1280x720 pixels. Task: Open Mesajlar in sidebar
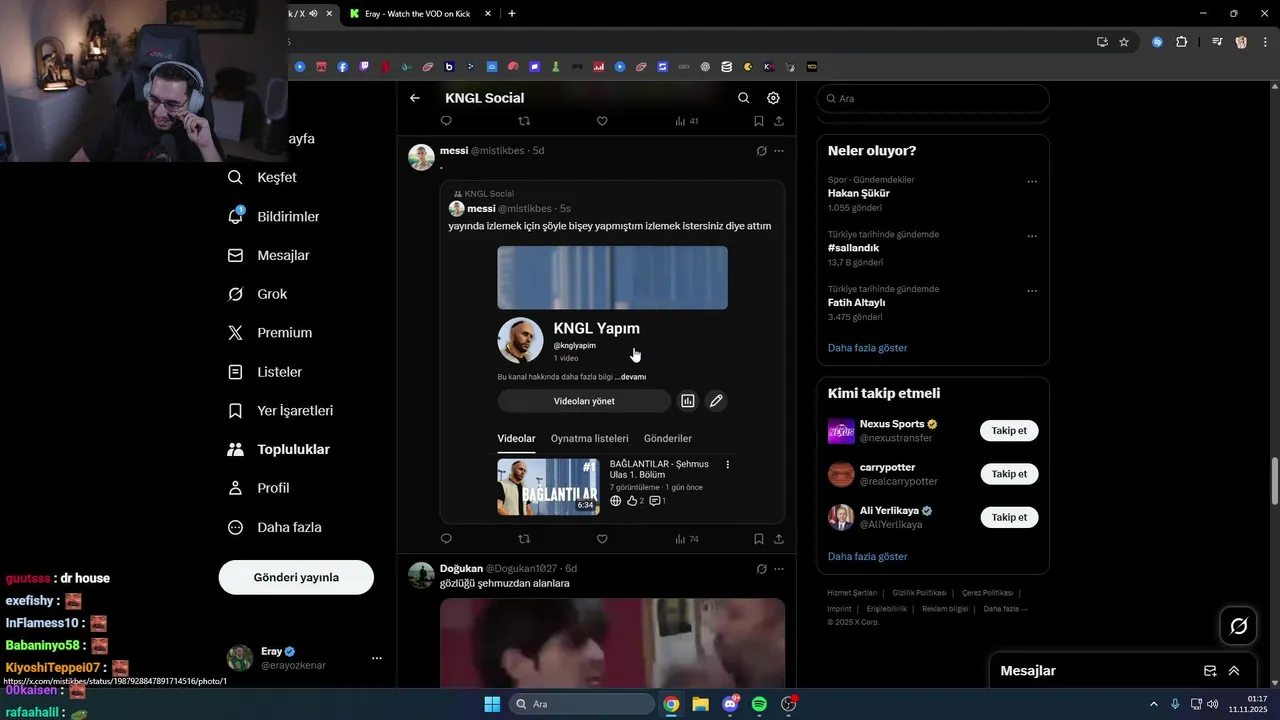(x=269, y=255)
